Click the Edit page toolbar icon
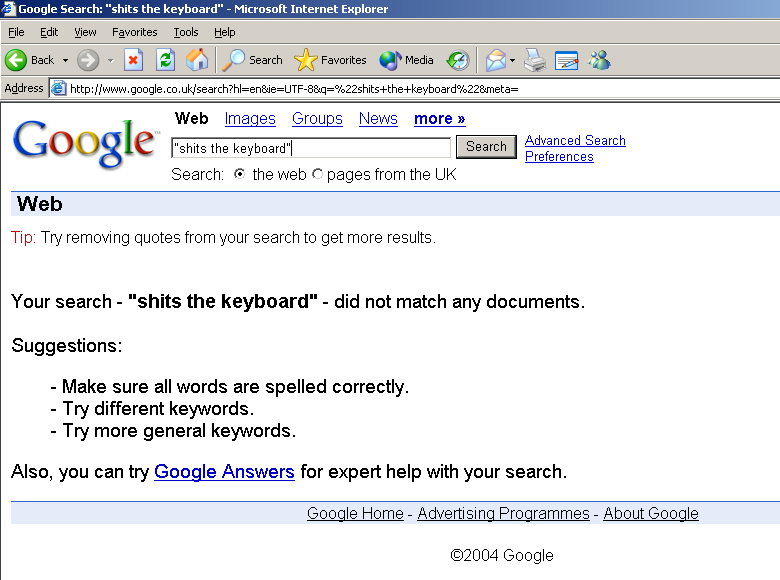The image size is (780, 580). coord(567,60)
